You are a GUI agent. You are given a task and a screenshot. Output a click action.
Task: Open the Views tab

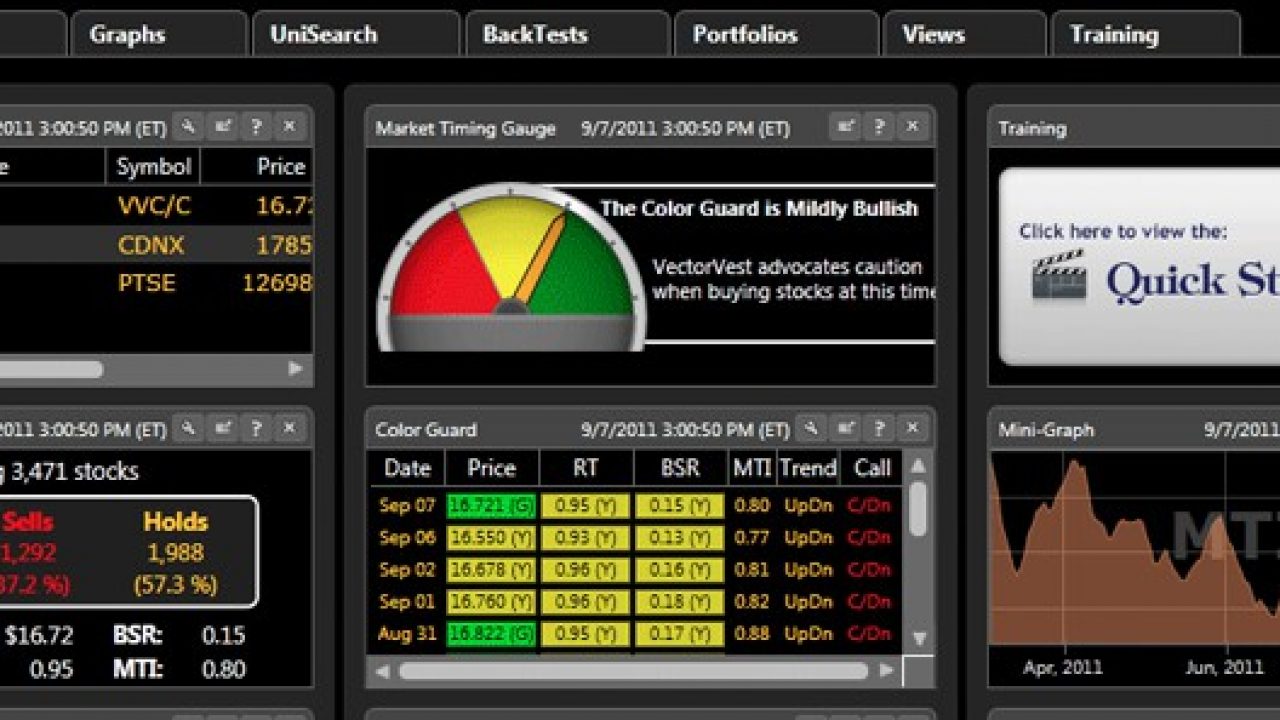tap(964, 34)
